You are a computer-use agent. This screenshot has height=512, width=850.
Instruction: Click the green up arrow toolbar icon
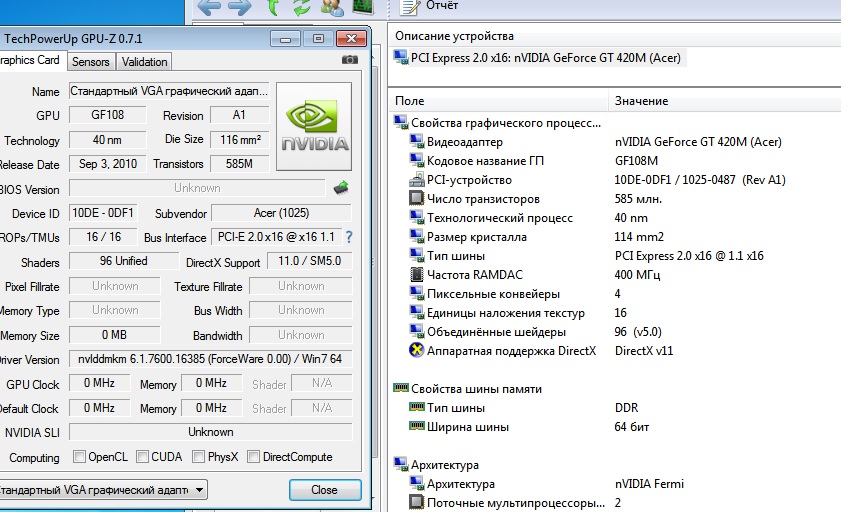pyautogui.click(x=273, y=8)
